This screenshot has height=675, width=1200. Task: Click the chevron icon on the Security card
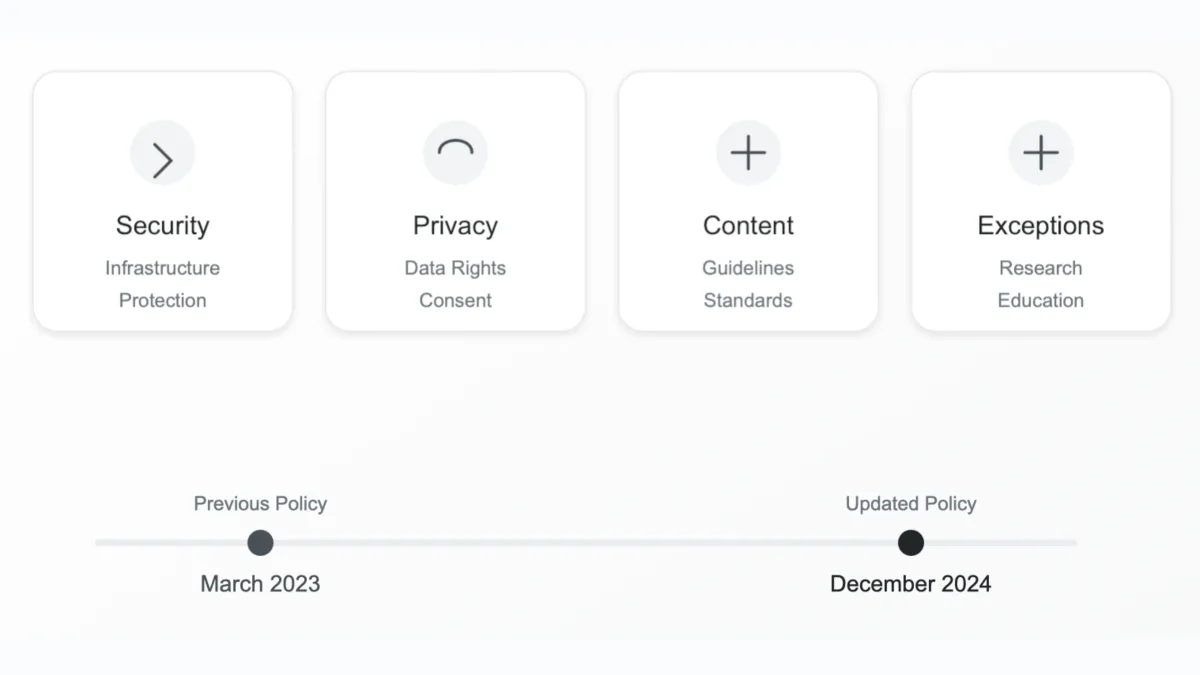tap(162, 153)
